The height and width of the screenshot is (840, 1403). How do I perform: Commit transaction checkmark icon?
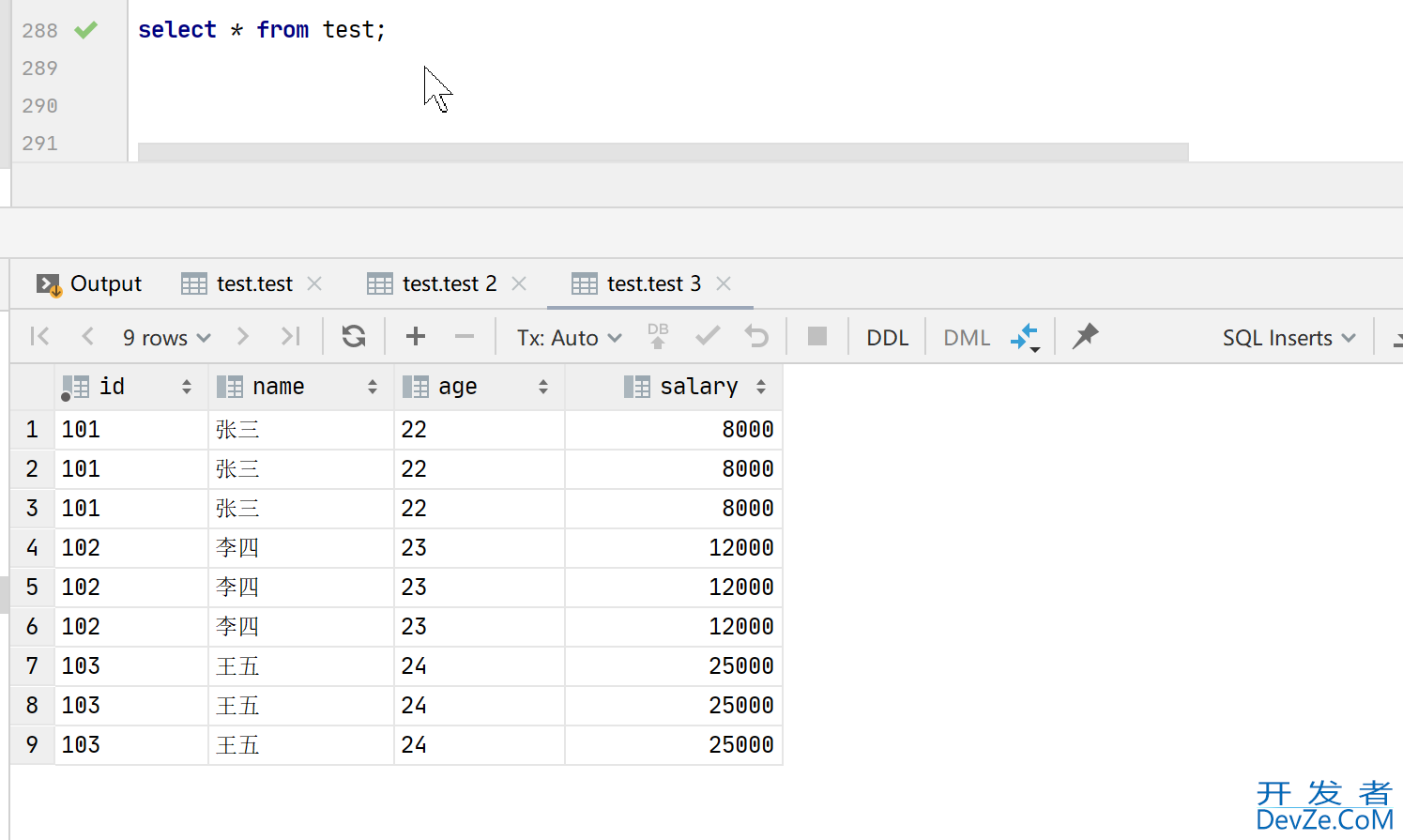click(x=708, y=336)
